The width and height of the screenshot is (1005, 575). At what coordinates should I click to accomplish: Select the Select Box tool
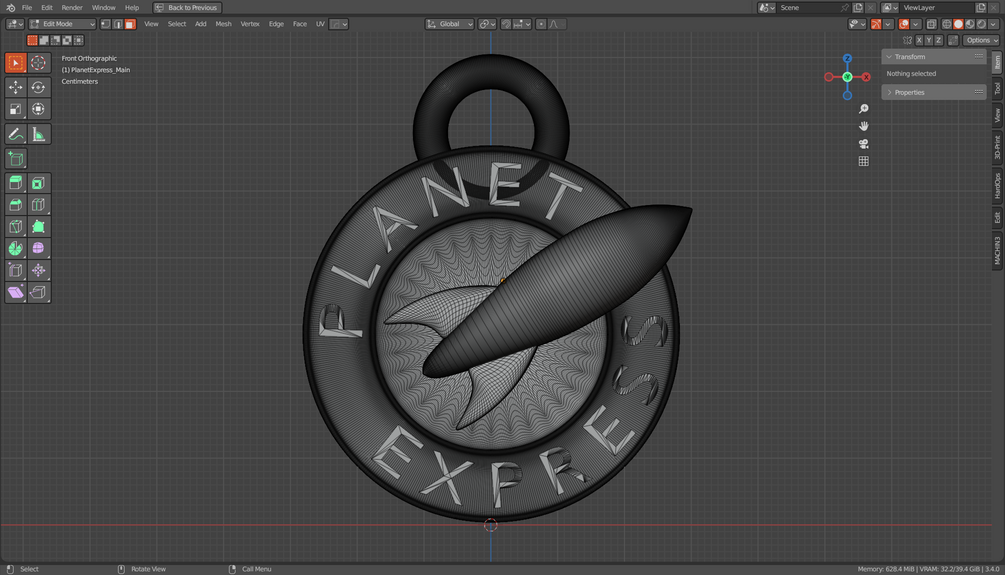point(15,63)
